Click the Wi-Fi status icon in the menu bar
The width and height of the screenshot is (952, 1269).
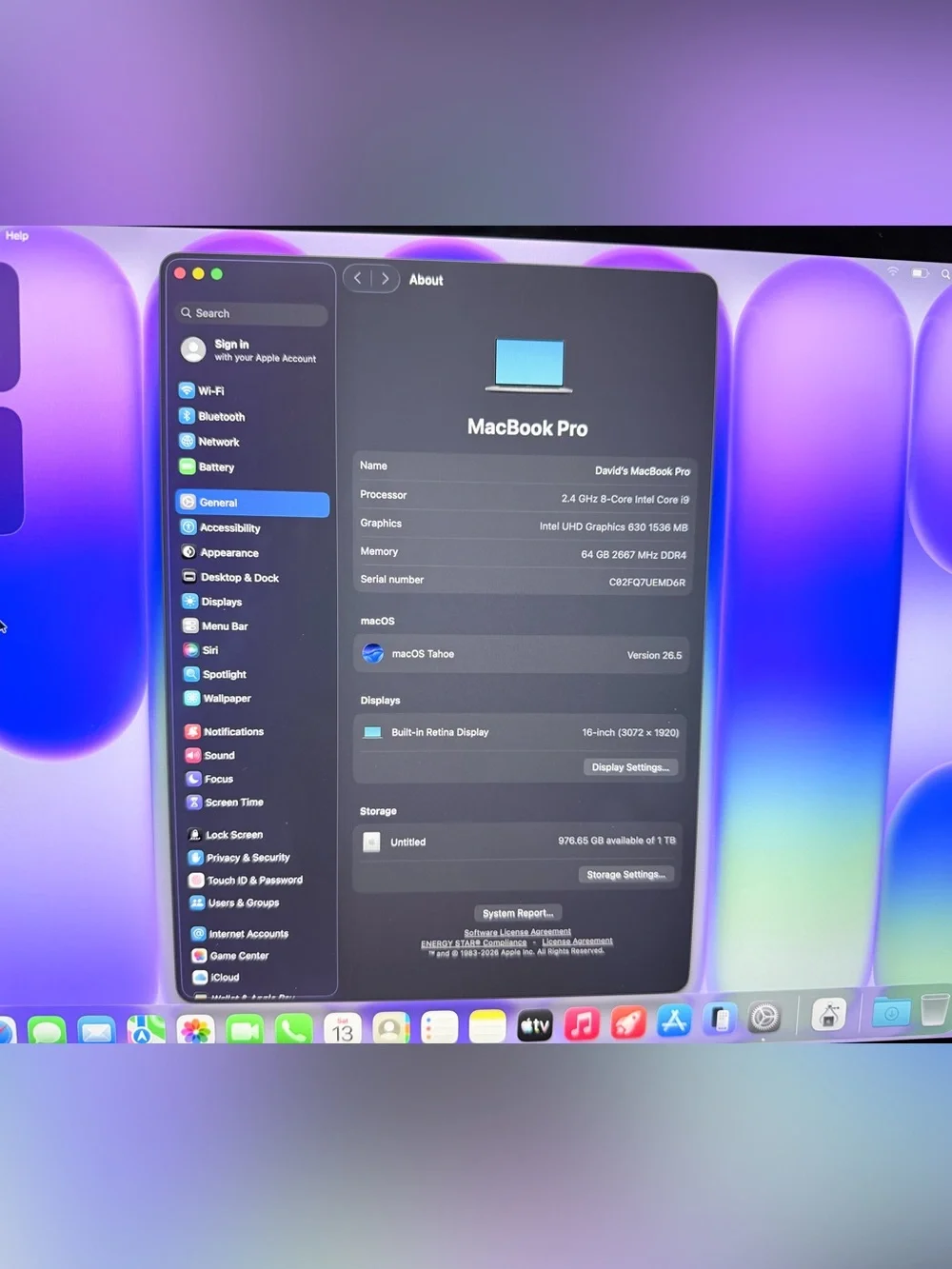pos(893,271)
